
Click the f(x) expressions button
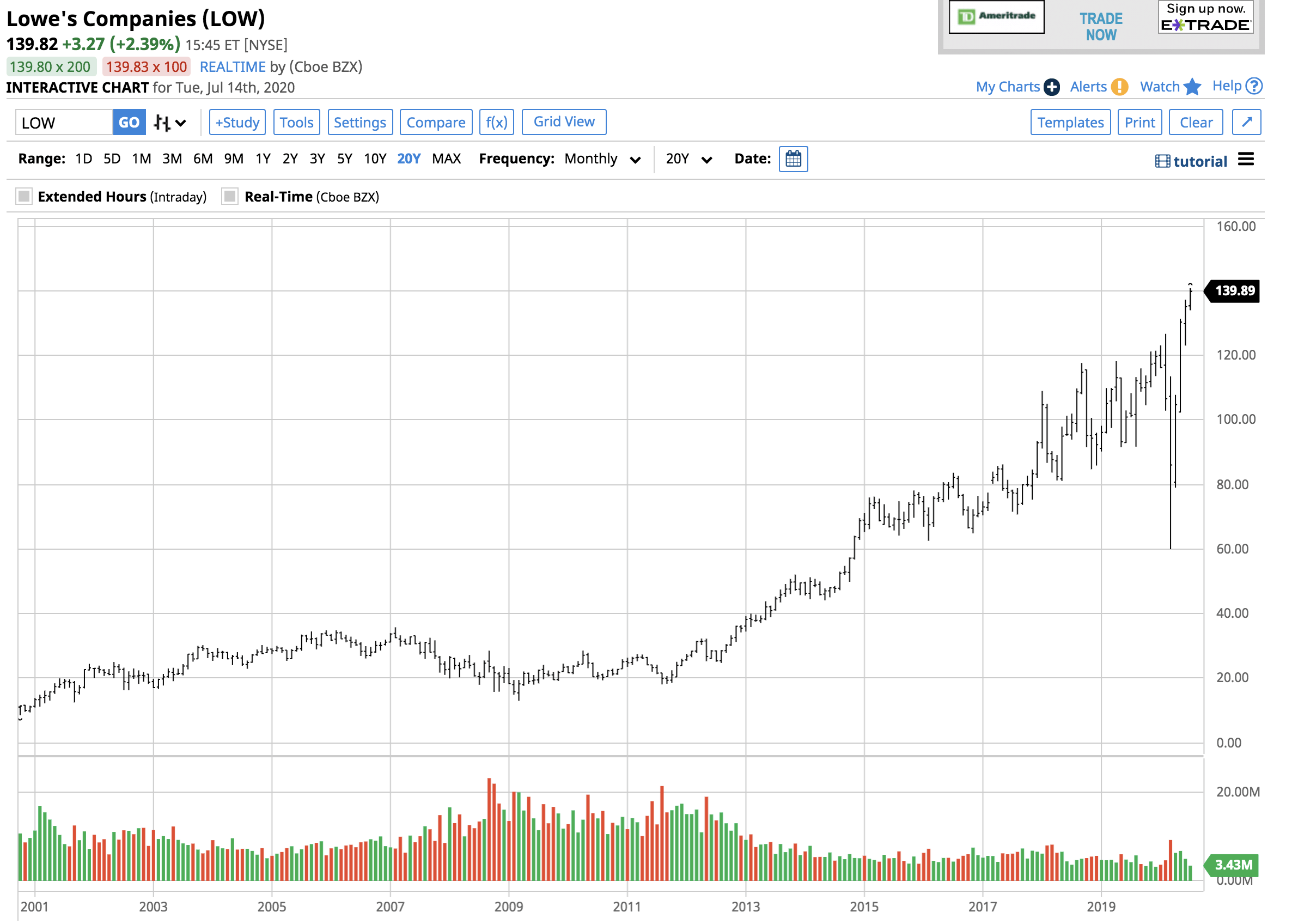pyautogui.click(x=496, y=123)
